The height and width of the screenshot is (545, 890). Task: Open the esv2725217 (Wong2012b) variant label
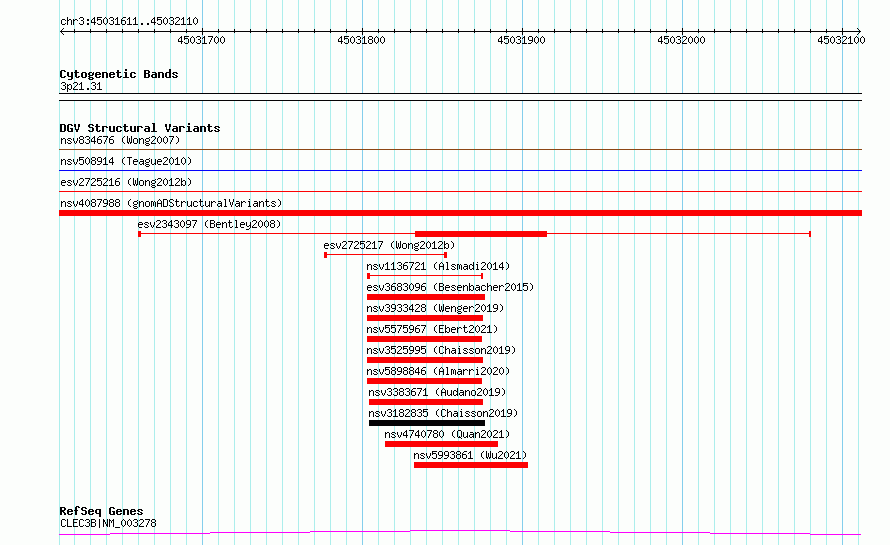pyautogui.click(x=389, y=245)
